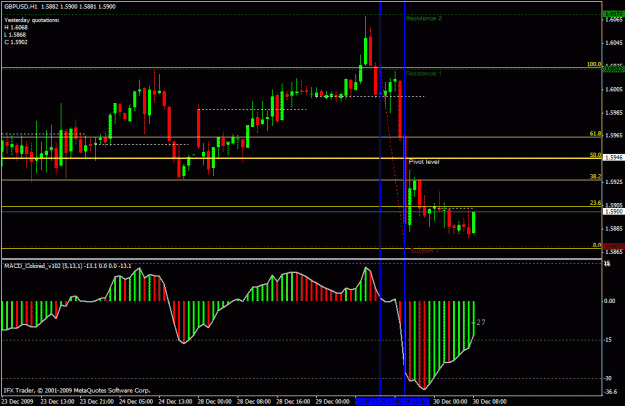This screenshot has height=406, width=625.
Task: Click the '28 Dec 16:00' time axis label
Action: [293, 401]
